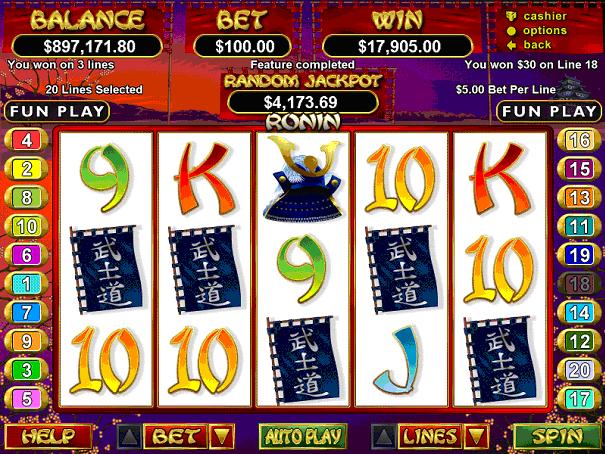Spin the reels with SPIN button

click(558, 436)
